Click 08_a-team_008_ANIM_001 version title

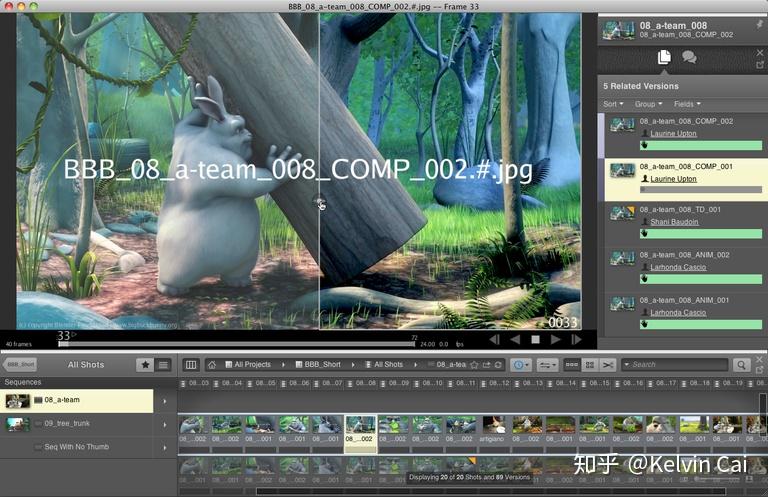[x=684, y=300]
